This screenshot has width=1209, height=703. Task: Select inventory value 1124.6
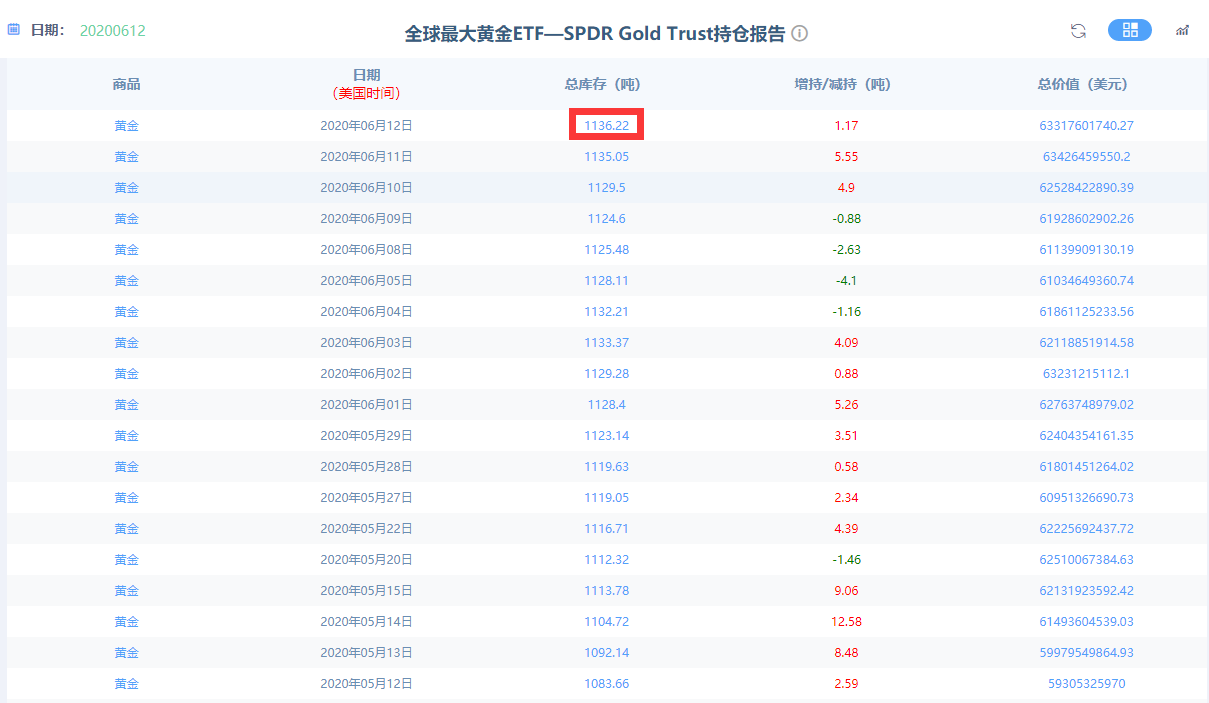607,219
